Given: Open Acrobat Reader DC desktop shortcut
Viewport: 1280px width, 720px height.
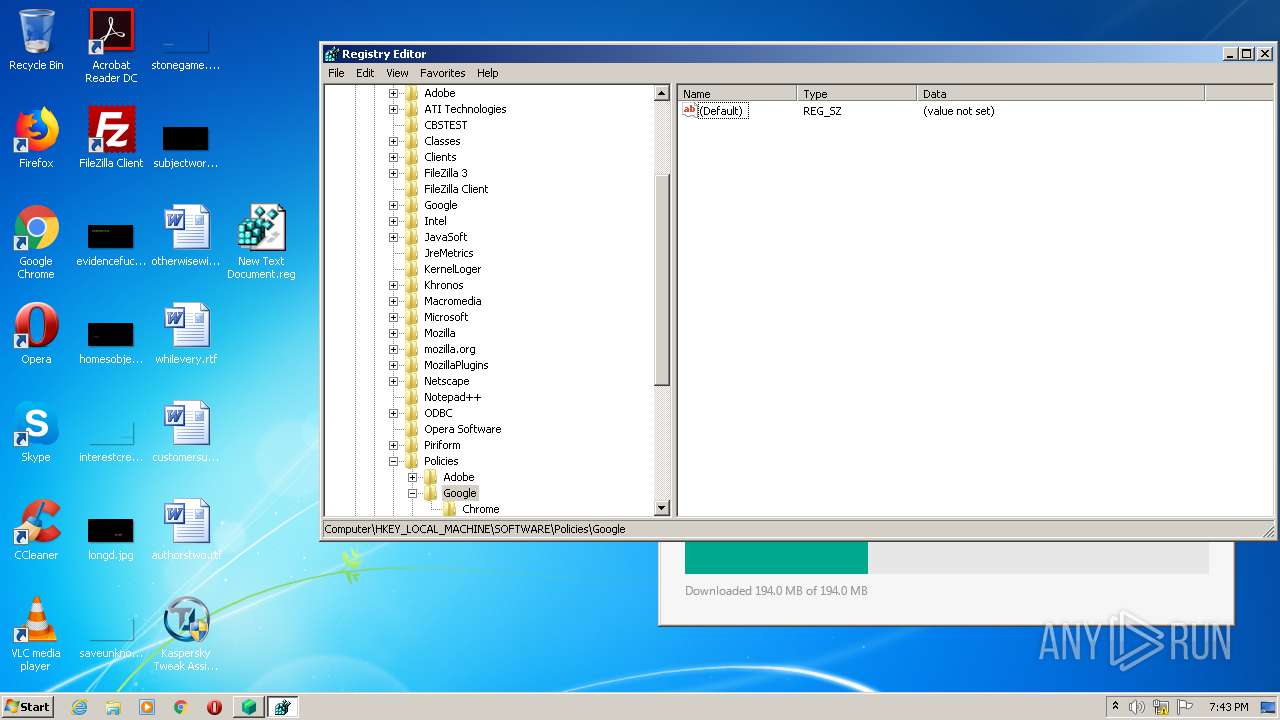Looking at the screenshot, I should (x=111, y=46).
